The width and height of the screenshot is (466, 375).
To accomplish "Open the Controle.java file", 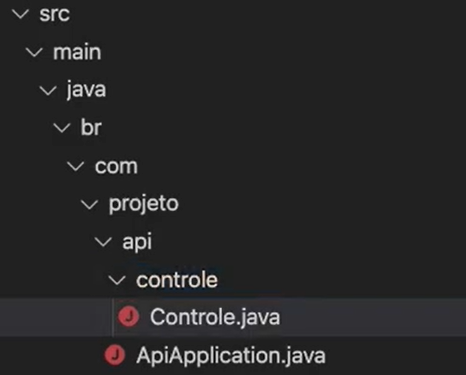I will 215,317.
